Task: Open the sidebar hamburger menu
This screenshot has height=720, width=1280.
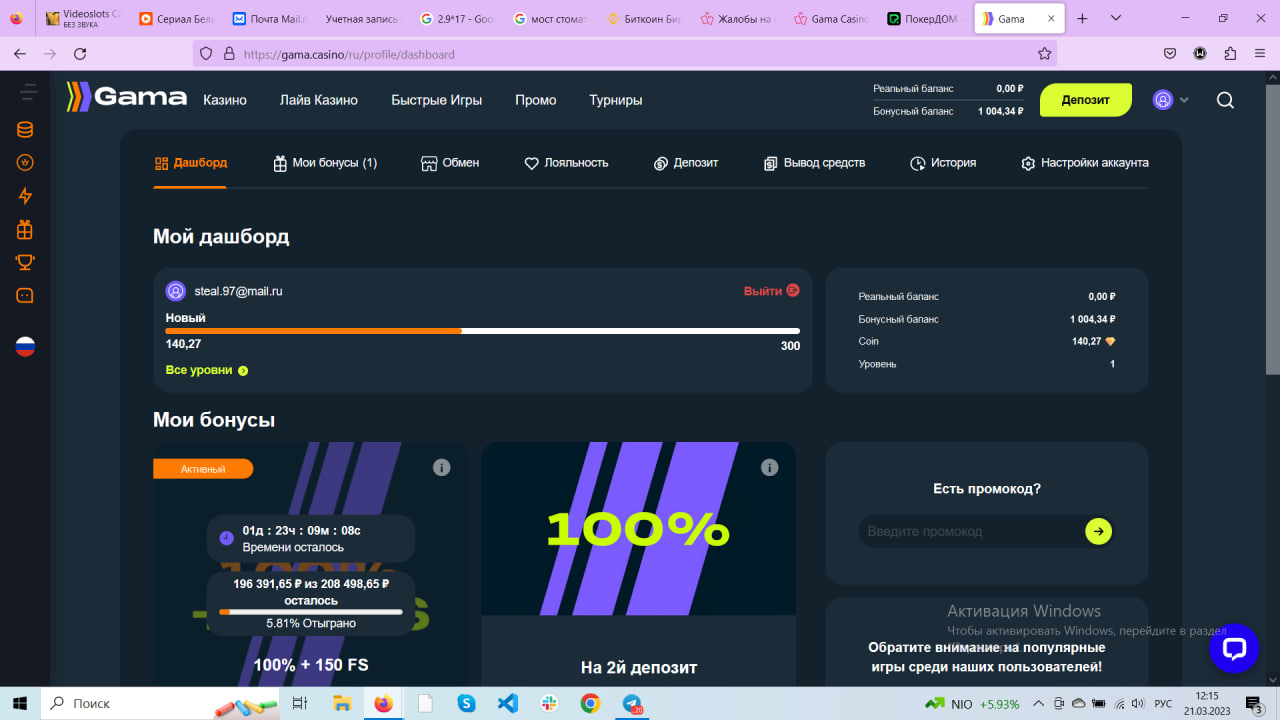Action: [x=27, y=92]
